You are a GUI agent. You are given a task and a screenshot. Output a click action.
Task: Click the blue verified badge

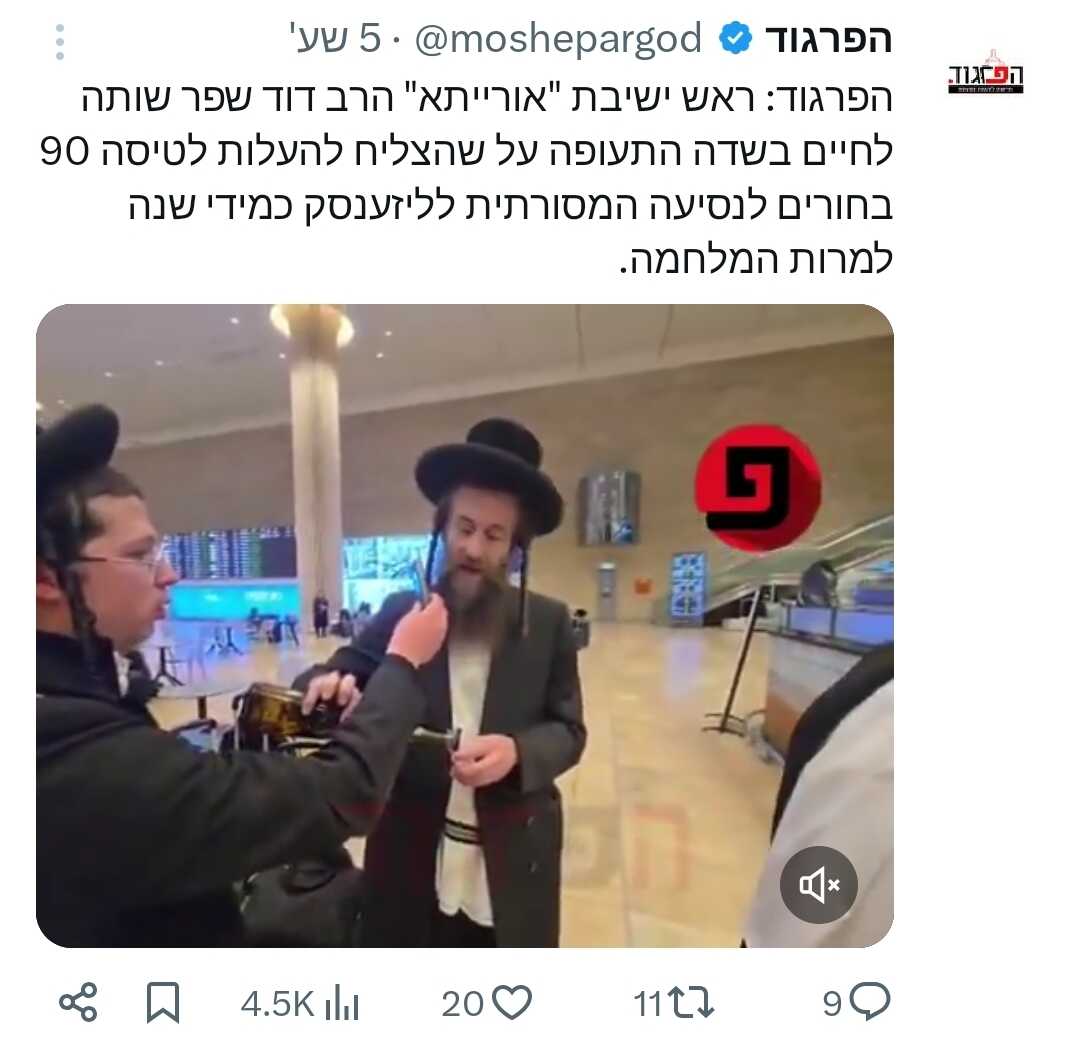pyautogui.click(x=735, y=39)
